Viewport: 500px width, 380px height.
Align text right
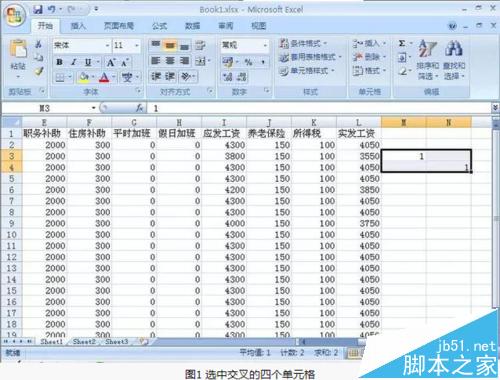point(184,61)
